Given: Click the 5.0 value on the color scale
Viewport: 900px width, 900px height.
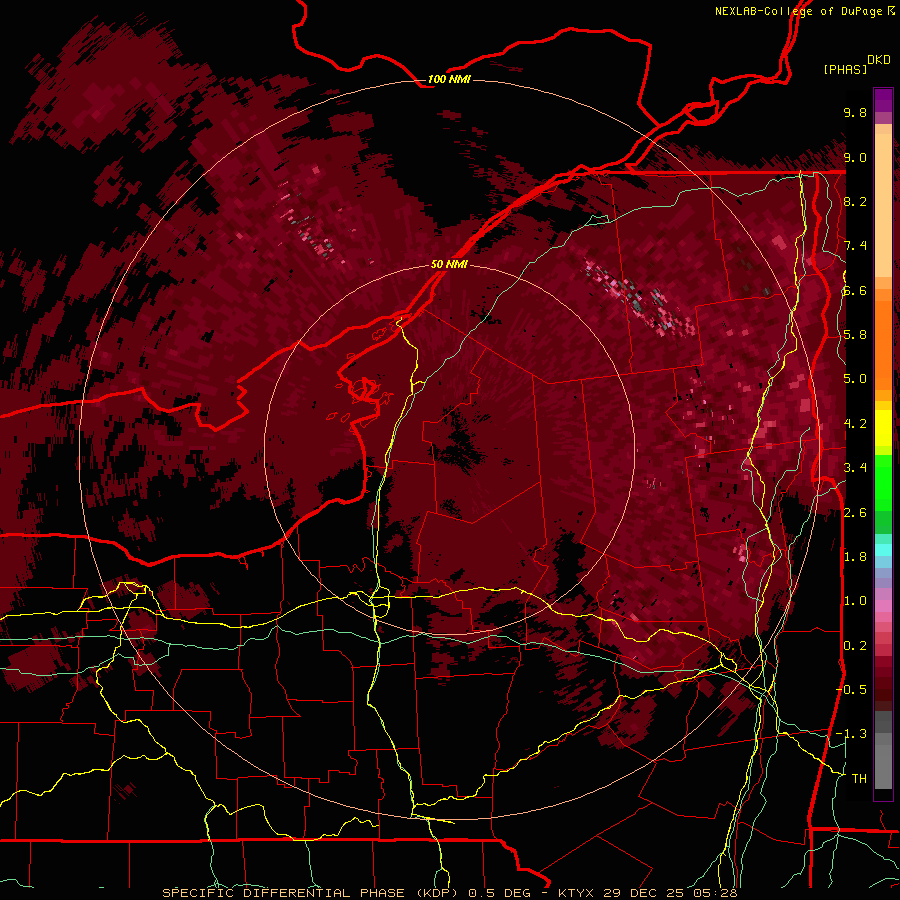Looking at the screenshot, I should coord(855,379).
